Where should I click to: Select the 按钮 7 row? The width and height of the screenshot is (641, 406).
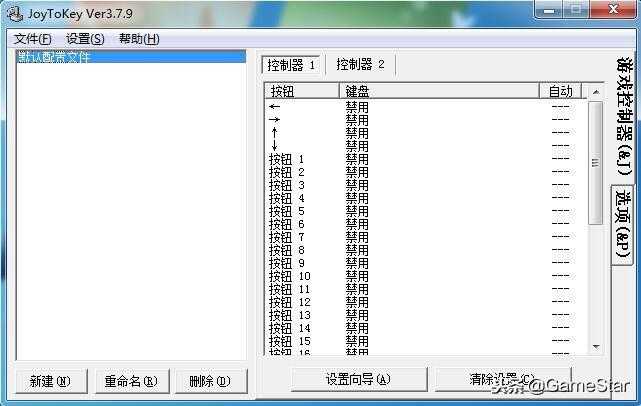426,237
